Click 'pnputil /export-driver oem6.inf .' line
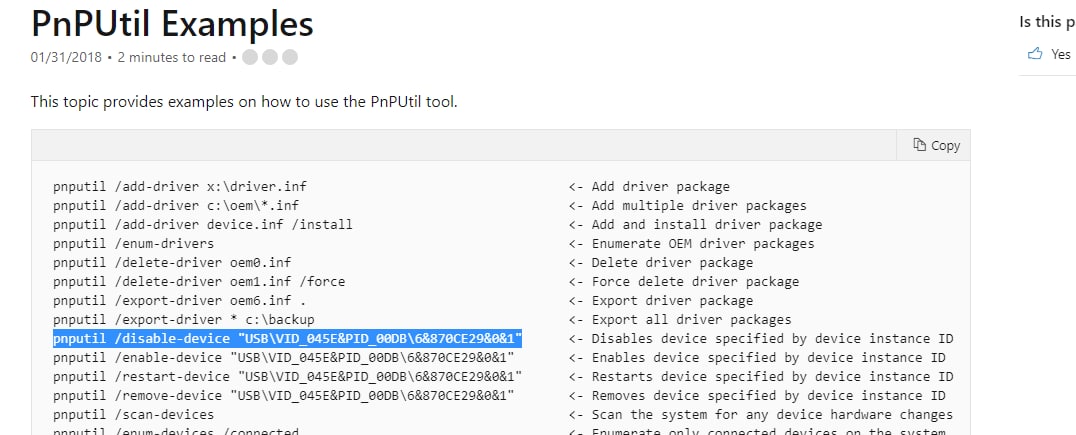 click(x=180, y=301)
